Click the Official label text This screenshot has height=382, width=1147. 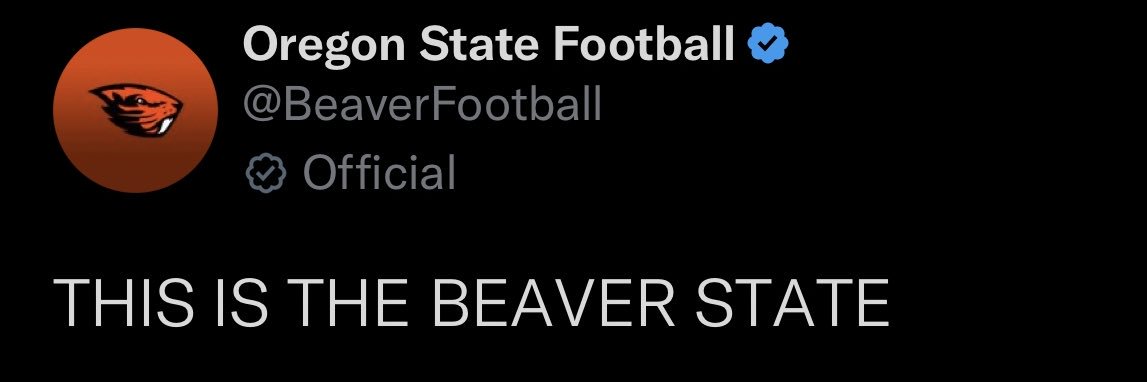379,173
